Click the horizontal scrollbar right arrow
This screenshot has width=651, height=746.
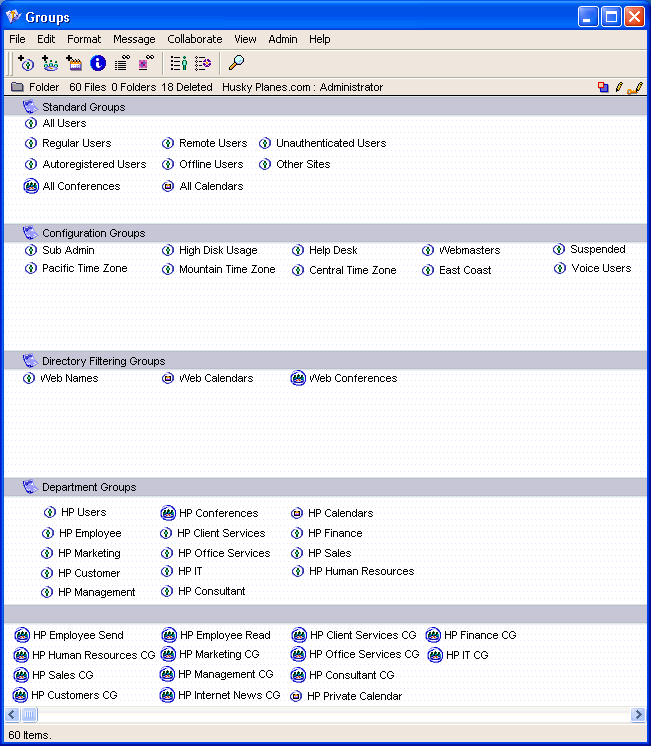click(638, 715)
